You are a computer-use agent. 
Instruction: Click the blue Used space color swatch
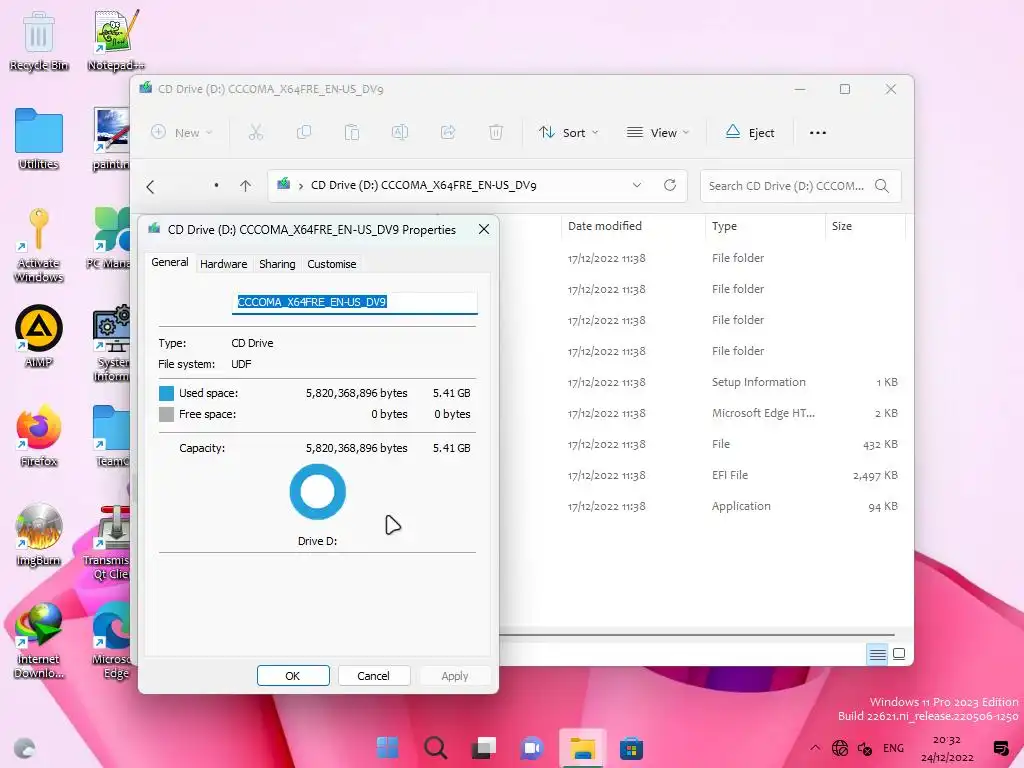[167, 393]
